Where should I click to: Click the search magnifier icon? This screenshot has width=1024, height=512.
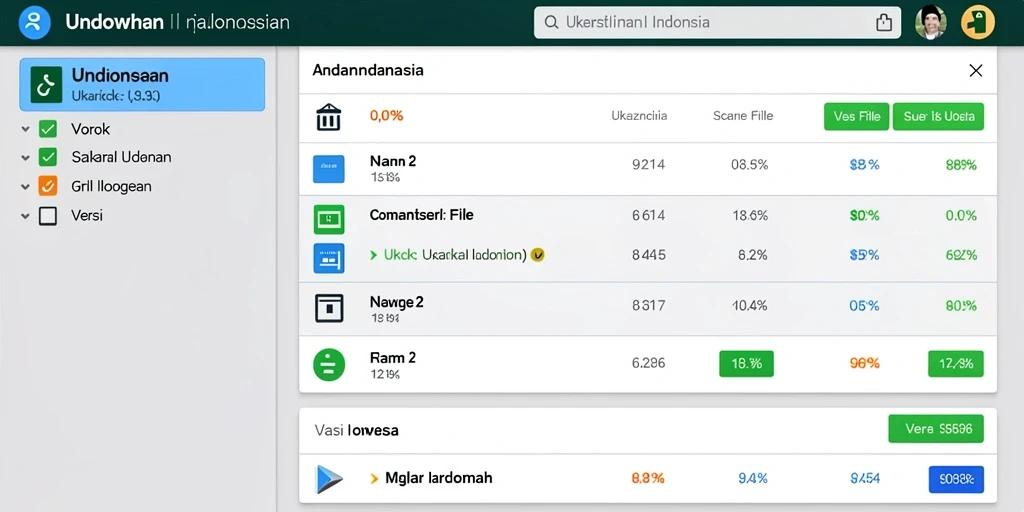551,23
